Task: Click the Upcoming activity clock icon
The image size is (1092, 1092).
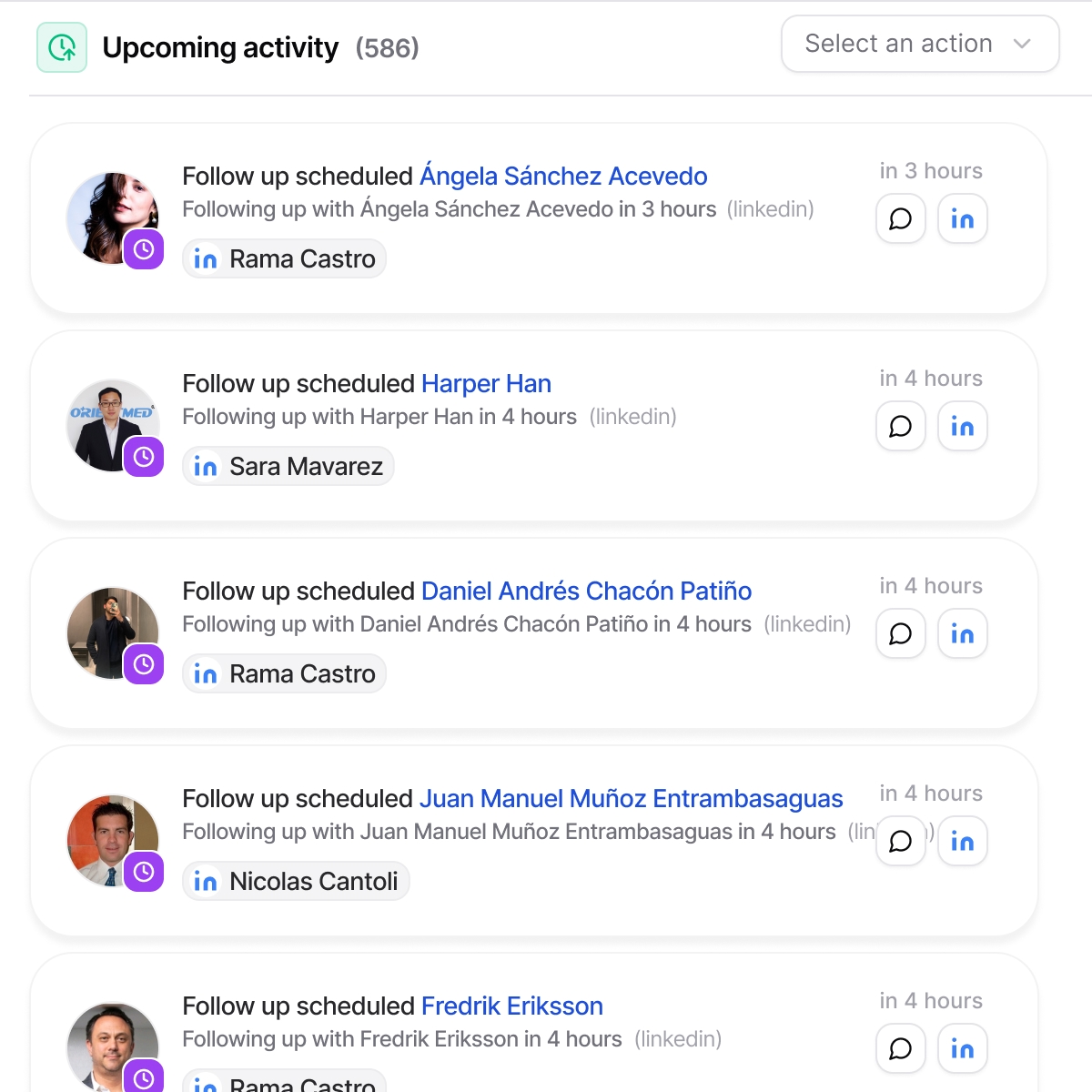Action: [x=62, y=47]
